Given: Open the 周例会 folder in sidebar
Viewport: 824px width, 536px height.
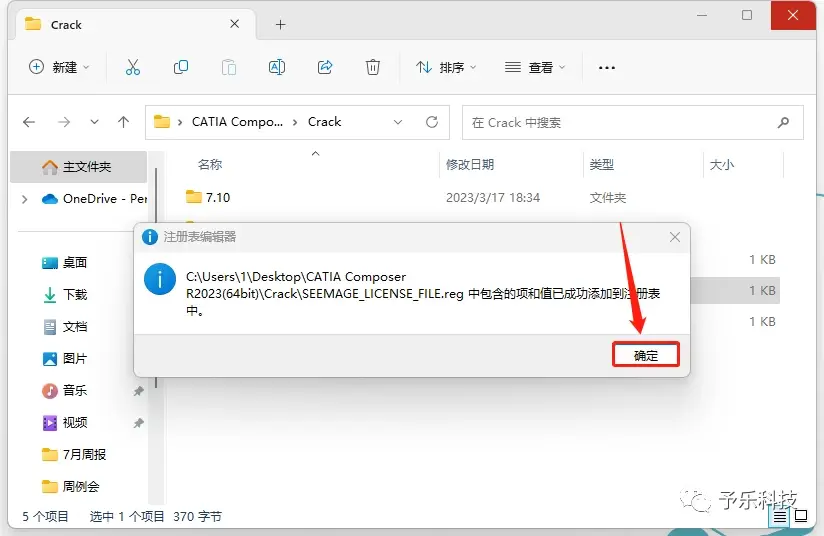Looking at the screenshot, I should [x=70, y=486].
